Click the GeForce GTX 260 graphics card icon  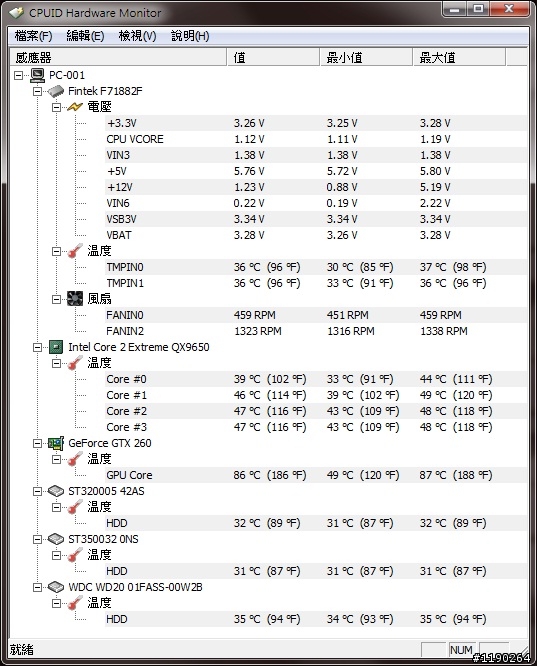tap(56, 443)
